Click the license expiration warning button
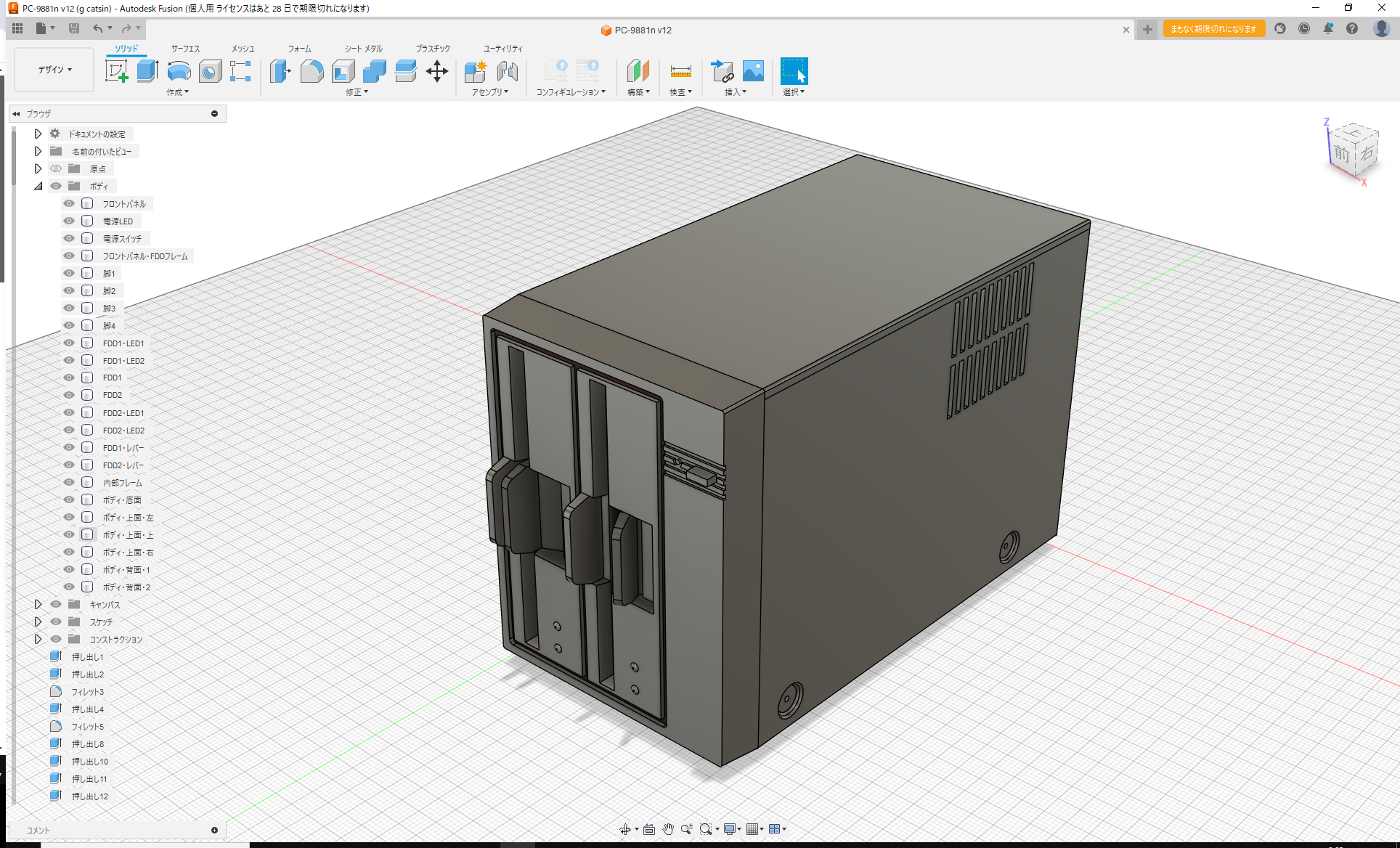Screen dimensions: 1400x848 click(1213, 28)
